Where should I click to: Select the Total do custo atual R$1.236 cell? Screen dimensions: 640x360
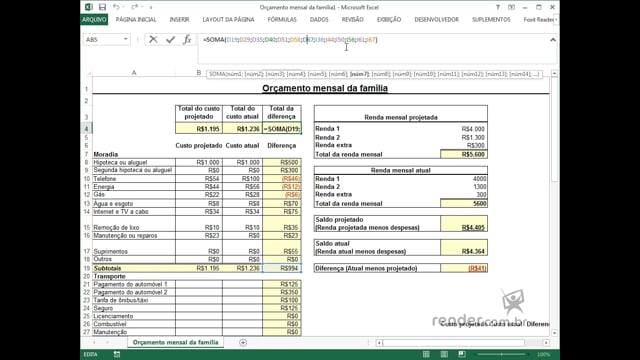242,129
